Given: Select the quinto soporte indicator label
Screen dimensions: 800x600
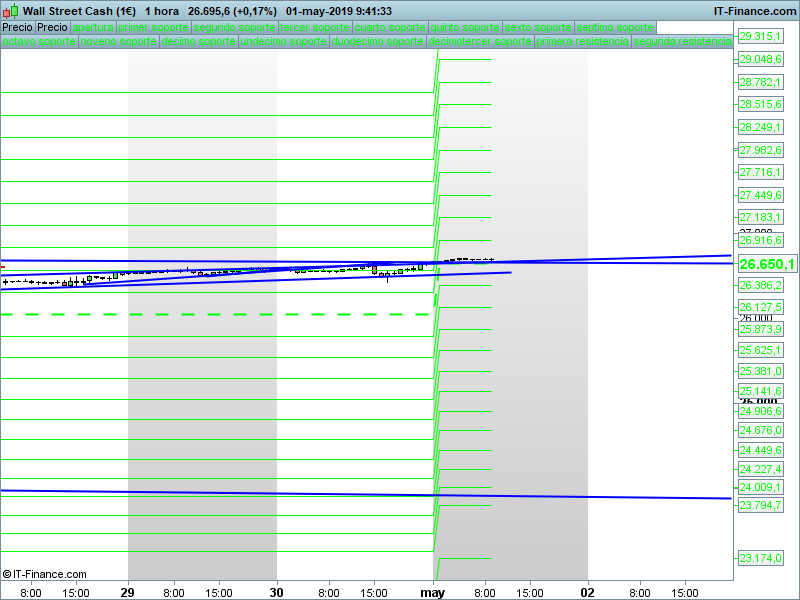Looking at the screenshot, I should 465,28.
